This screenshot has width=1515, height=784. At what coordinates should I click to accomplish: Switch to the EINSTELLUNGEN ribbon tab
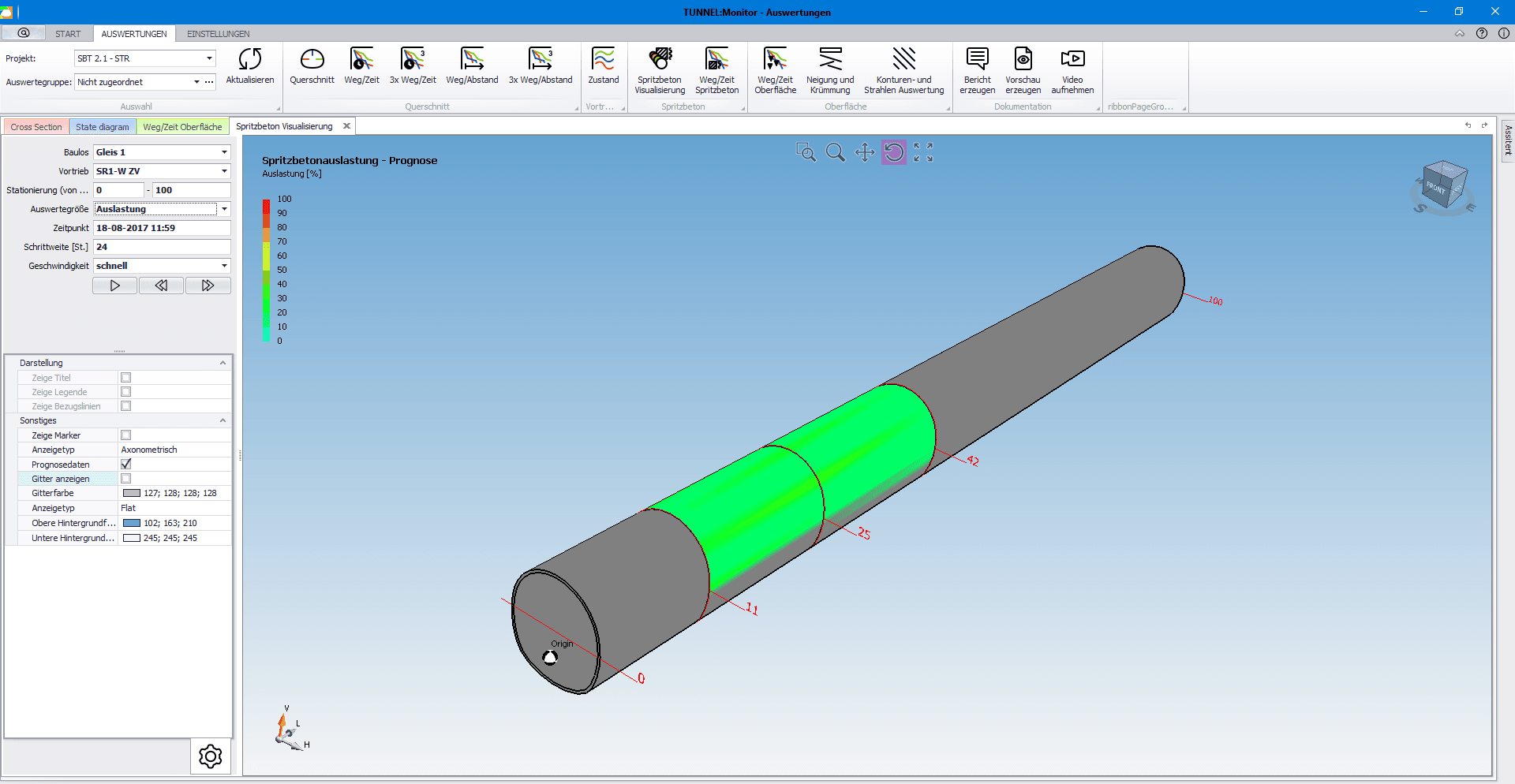(x=218, y=34)
